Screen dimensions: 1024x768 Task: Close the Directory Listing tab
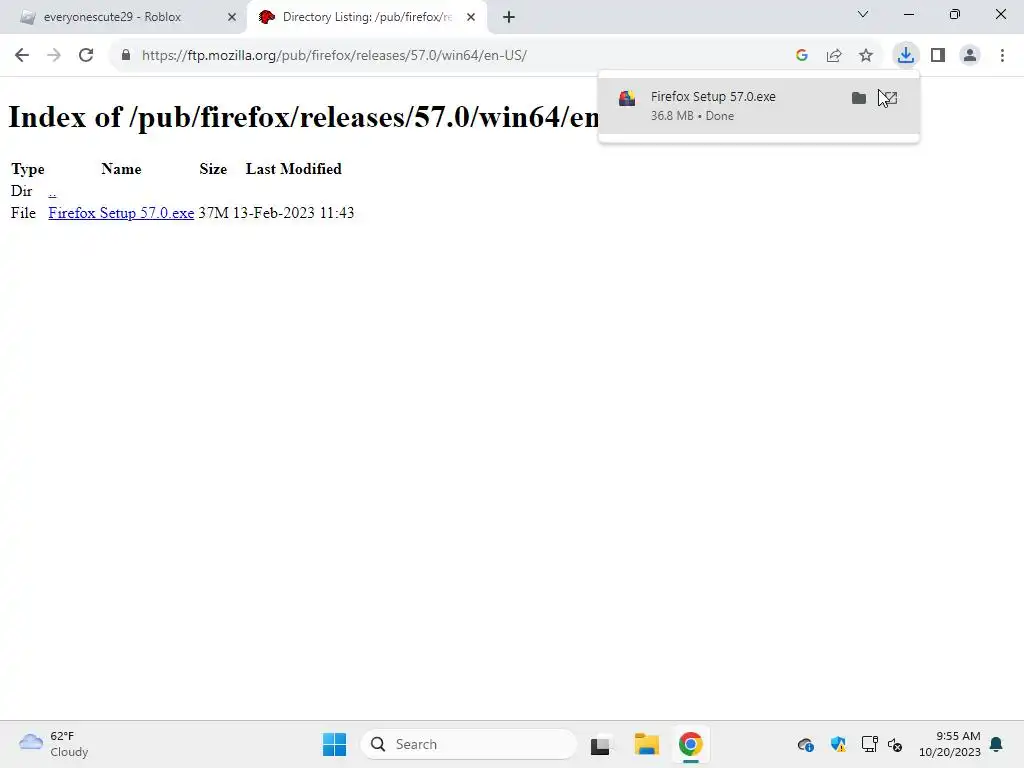pyautogui.click(x=471, y=17)
